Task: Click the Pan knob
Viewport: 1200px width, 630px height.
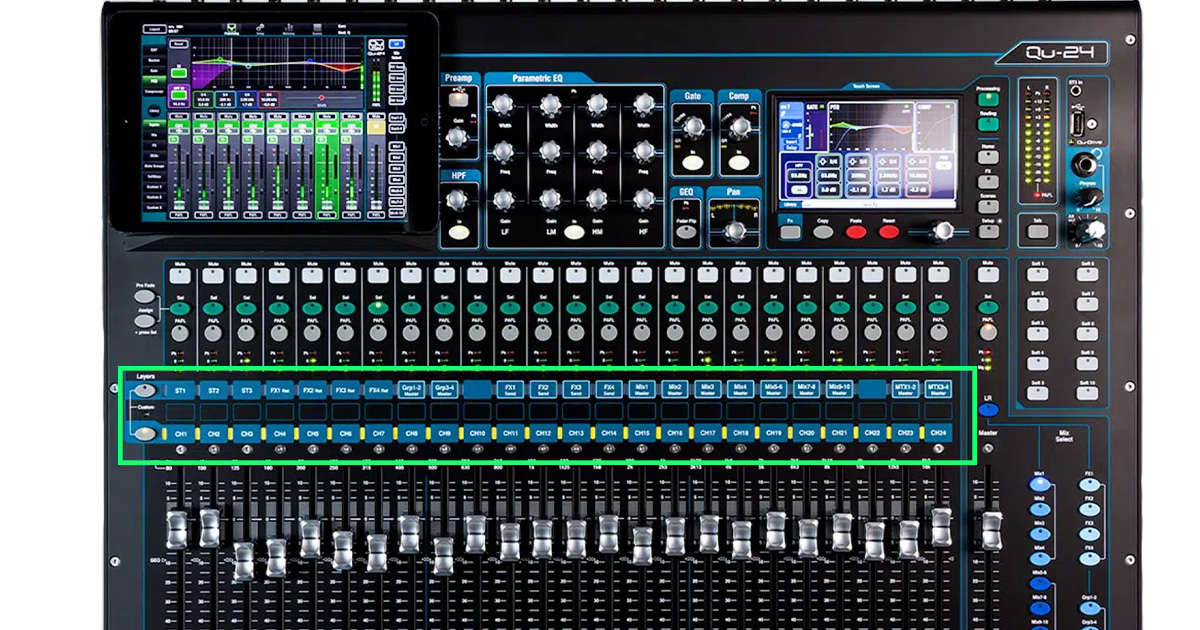Action: pyautogui.click(x=737, y=231)
